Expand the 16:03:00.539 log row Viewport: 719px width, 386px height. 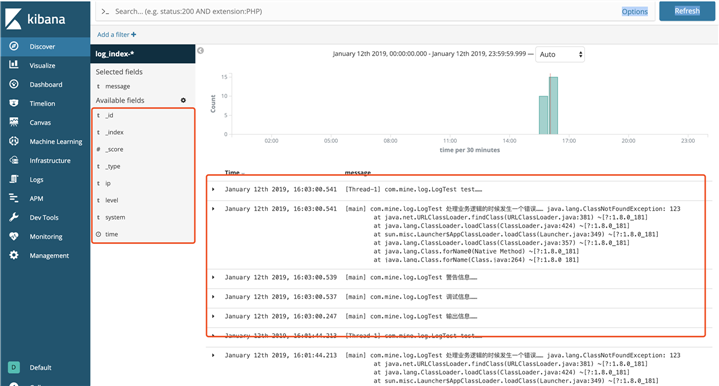[213, 277]
